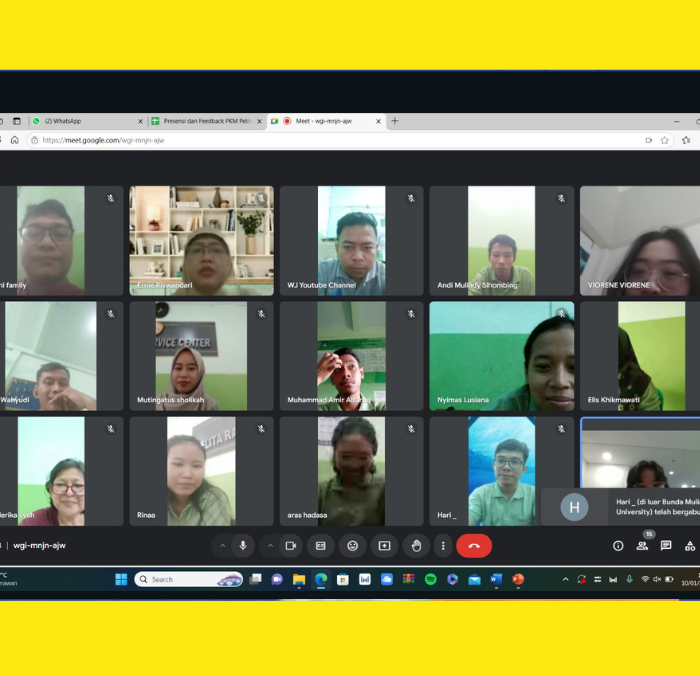Open camera permission icon in address bar
This screenshot has width=700, height=675.
[x=649, y=140]
